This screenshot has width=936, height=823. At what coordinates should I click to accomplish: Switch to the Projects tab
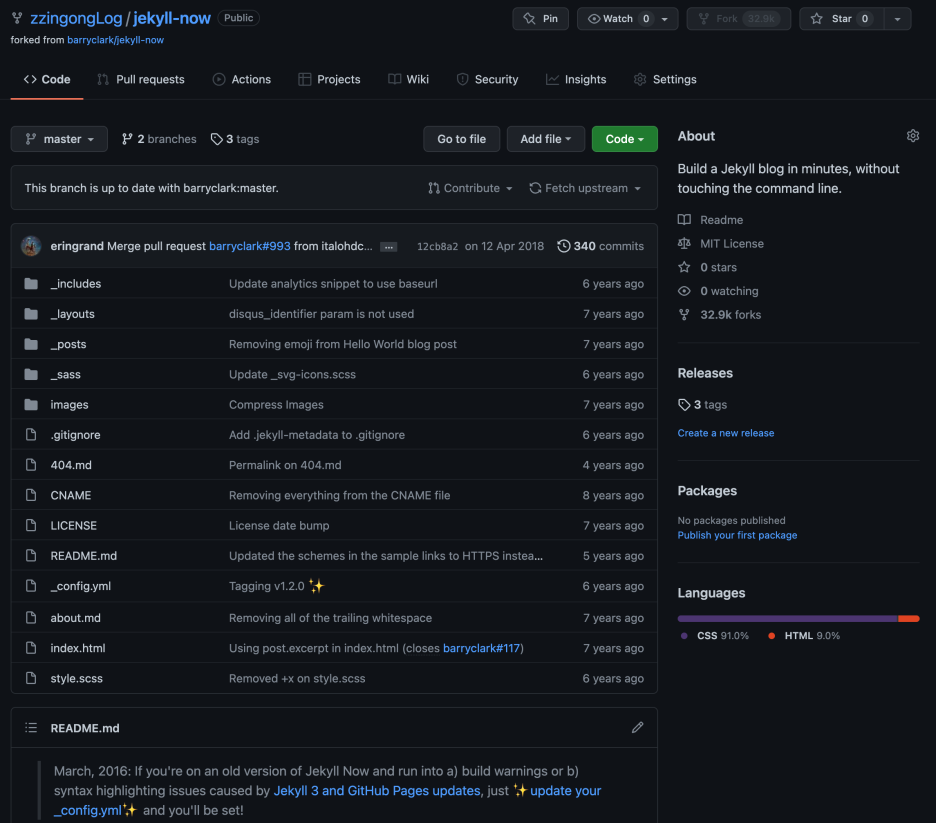click(x=330, y=79)
